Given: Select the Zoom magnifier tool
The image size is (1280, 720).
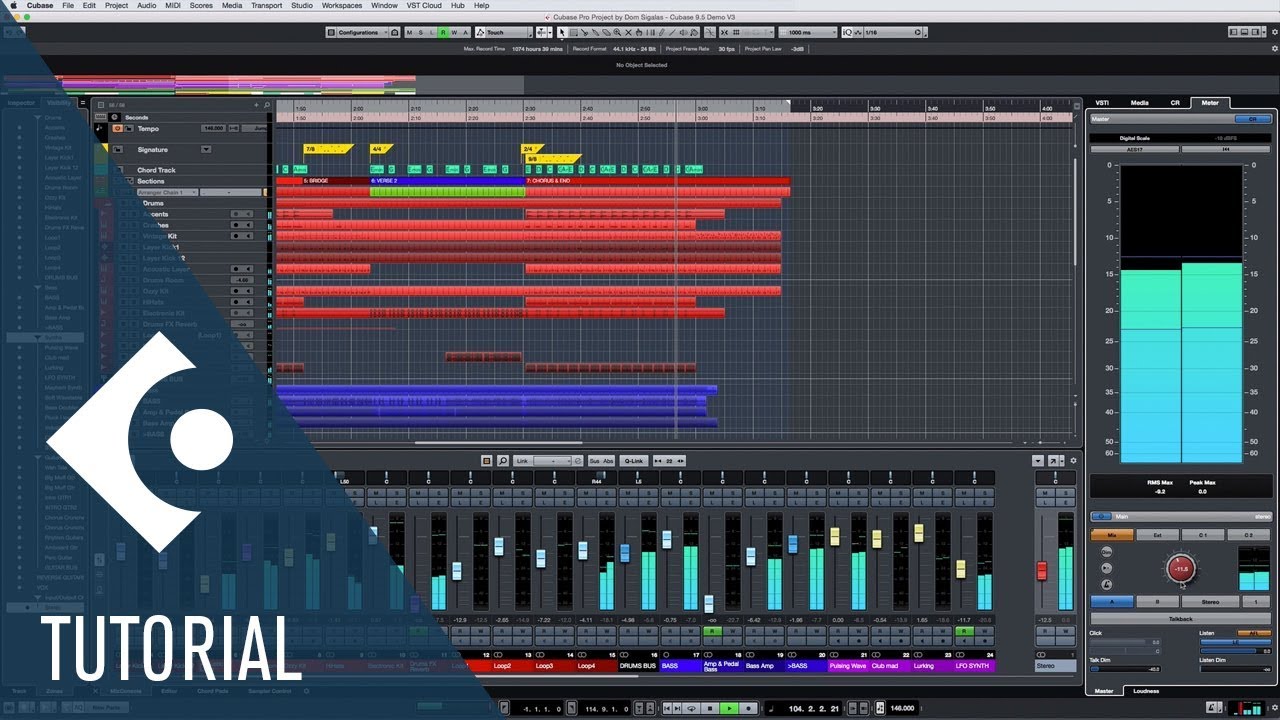Looking at the screenshot, I should 617,32.
